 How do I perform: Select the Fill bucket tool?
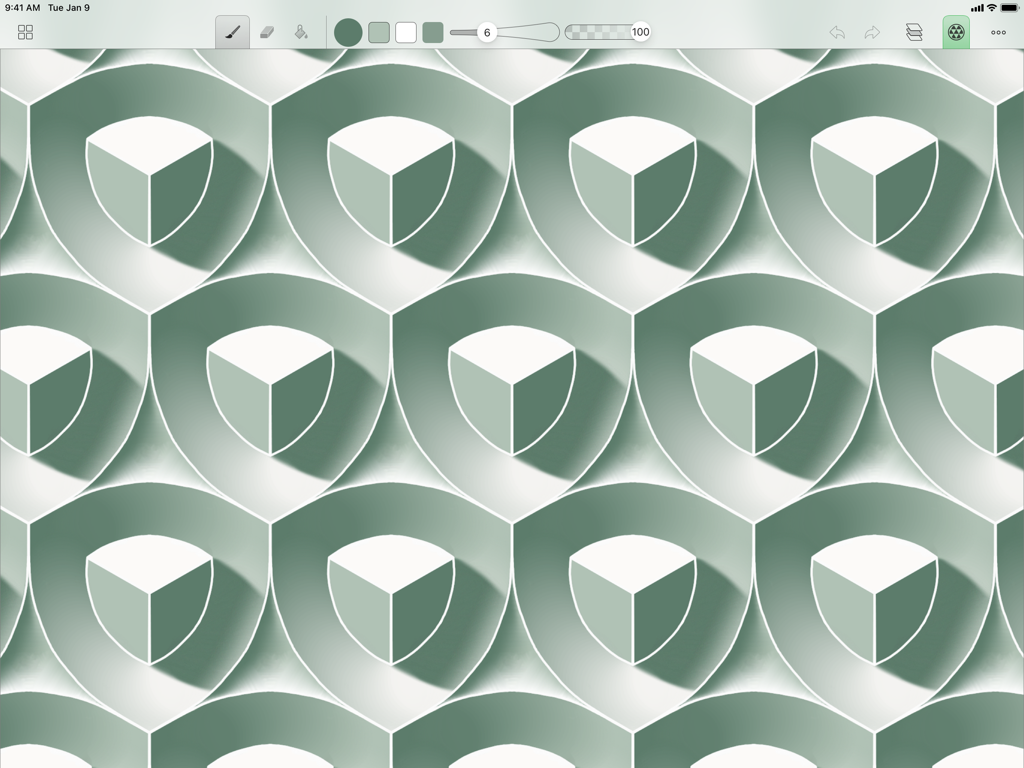point(301,32)
